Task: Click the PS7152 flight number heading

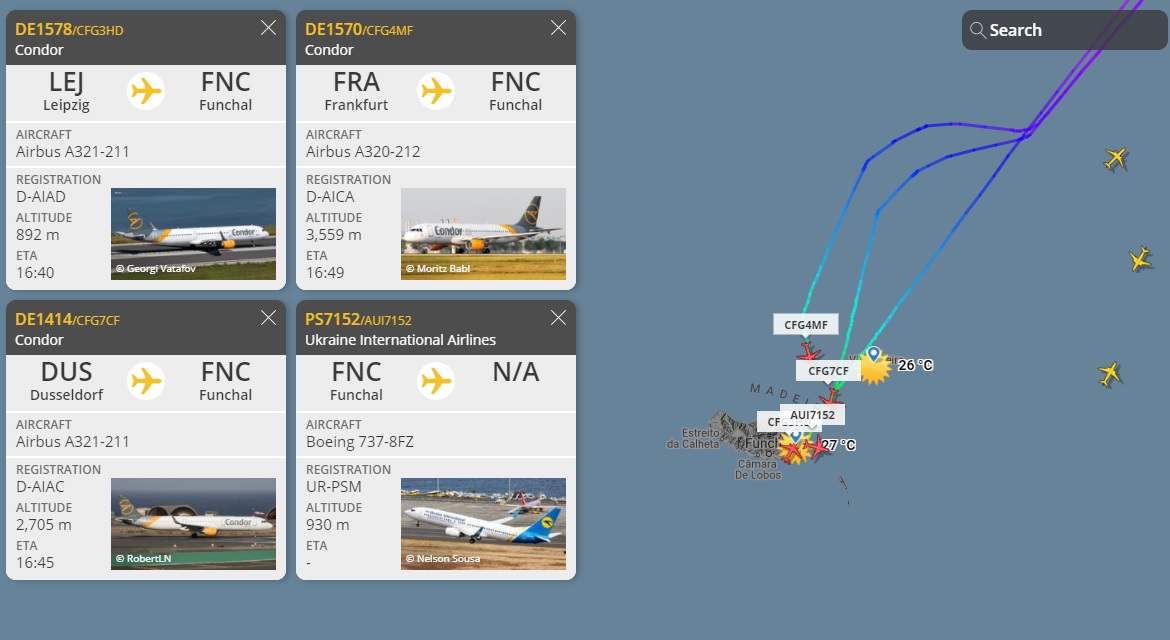Action: tap(332, 319)
